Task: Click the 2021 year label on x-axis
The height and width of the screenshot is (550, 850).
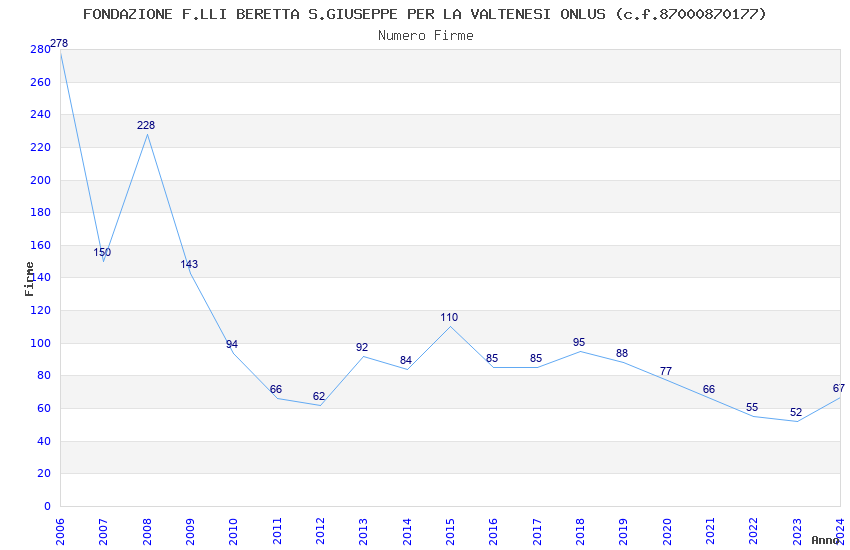Action: pos(710,531)
